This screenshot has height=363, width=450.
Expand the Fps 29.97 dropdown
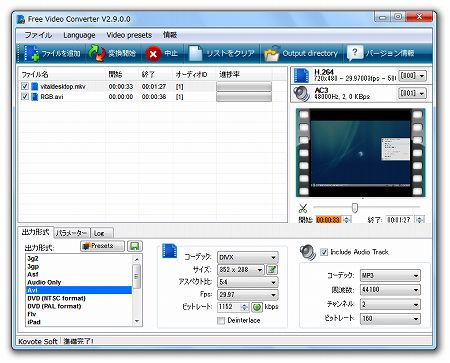point(248,295)
